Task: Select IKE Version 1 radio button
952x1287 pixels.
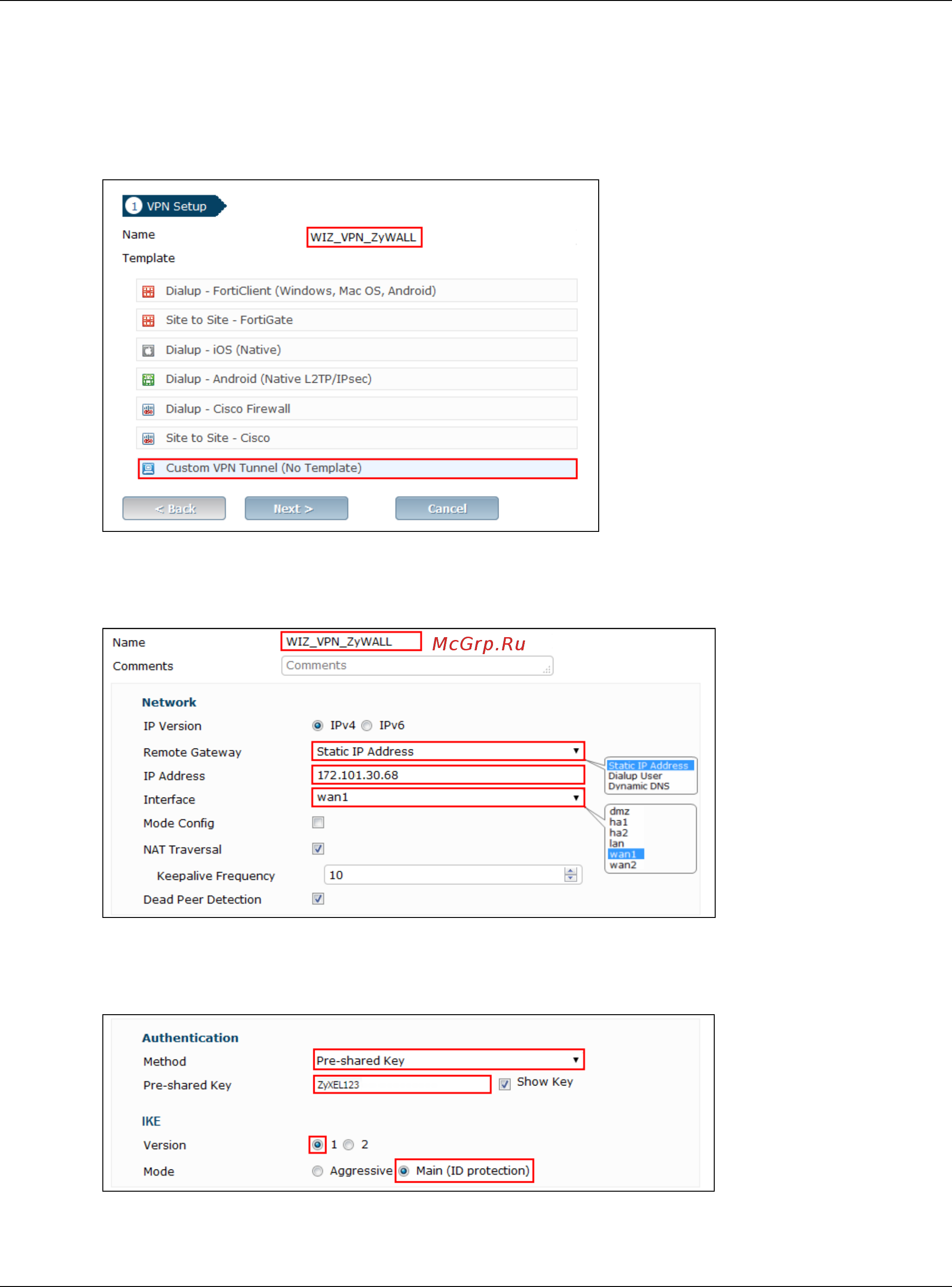Action: click(317, 1144)
